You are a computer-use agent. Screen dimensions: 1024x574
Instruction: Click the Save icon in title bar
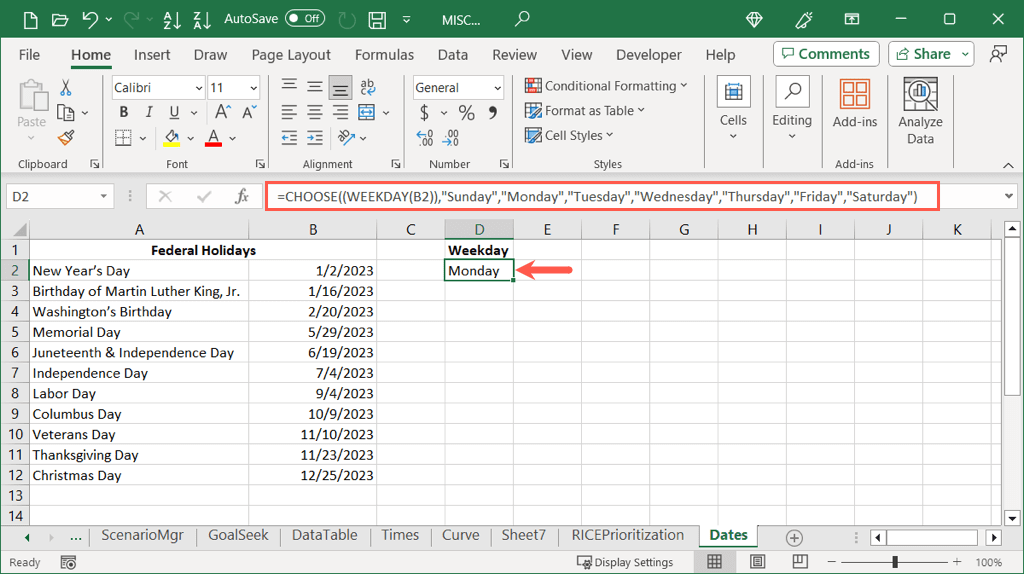click(x=377, y=19)
